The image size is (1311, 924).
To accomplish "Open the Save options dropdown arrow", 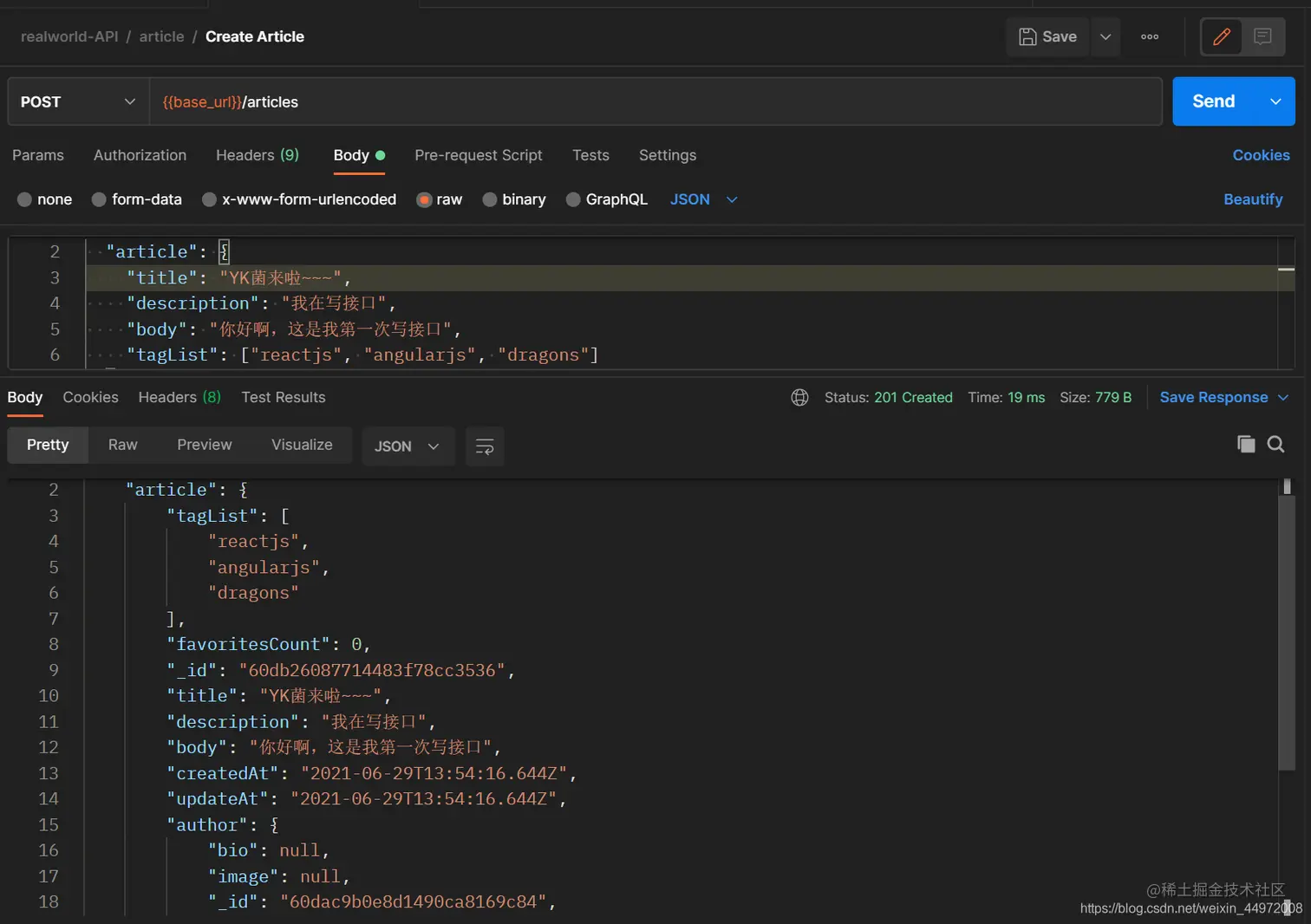I will click(x=1106, y=36).
